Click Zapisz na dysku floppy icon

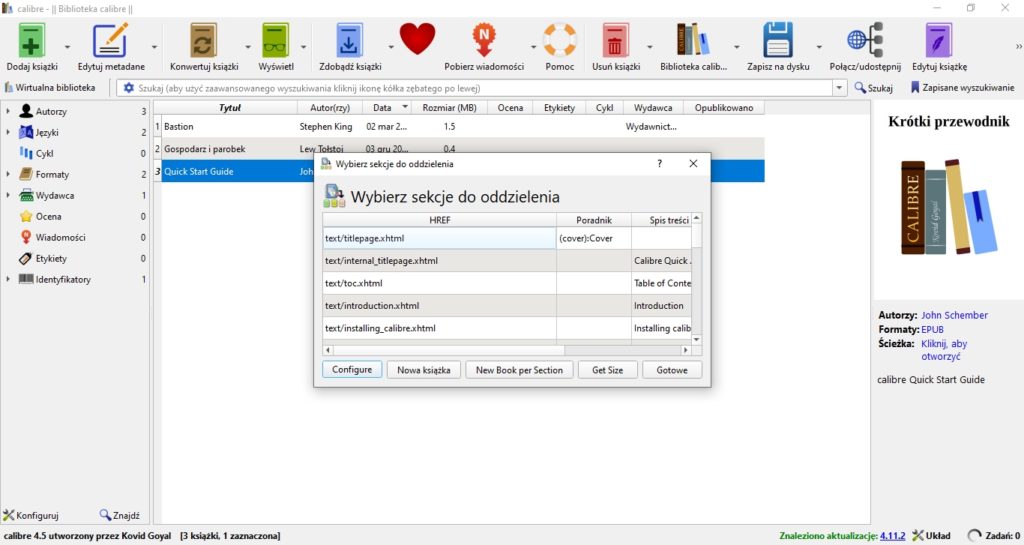[778, 40]
